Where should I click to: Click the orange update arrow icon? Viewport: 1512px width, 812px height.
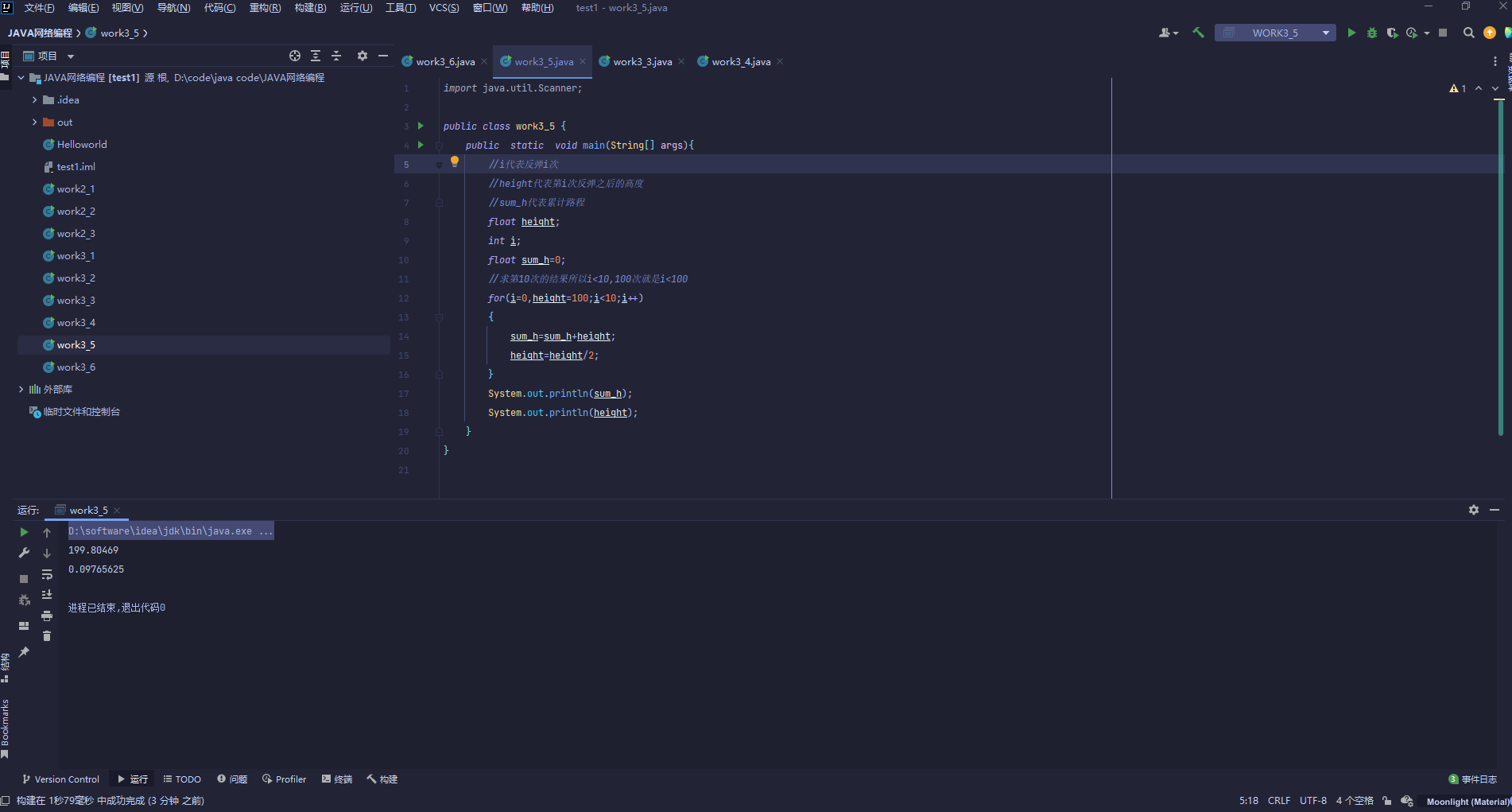click(x=1490, y=33)
